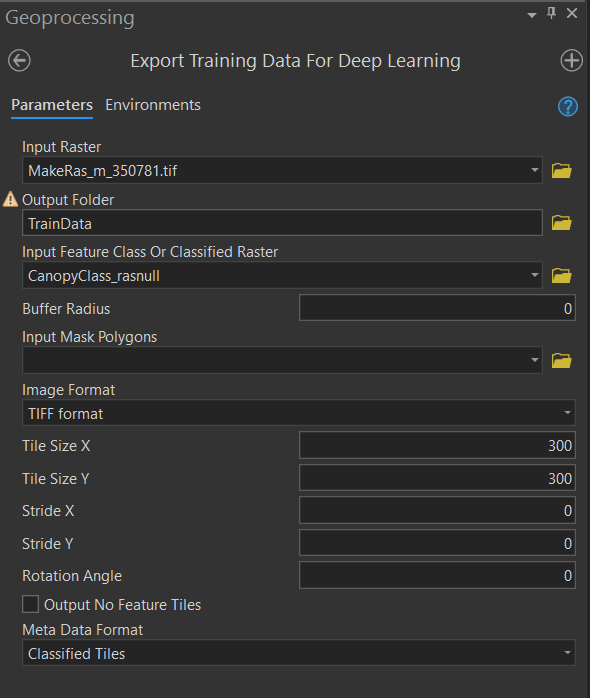The width and height of the screenshot is (590, 698).
Task: Pin the Geoprocessing pane
Action: pos(551,13)
